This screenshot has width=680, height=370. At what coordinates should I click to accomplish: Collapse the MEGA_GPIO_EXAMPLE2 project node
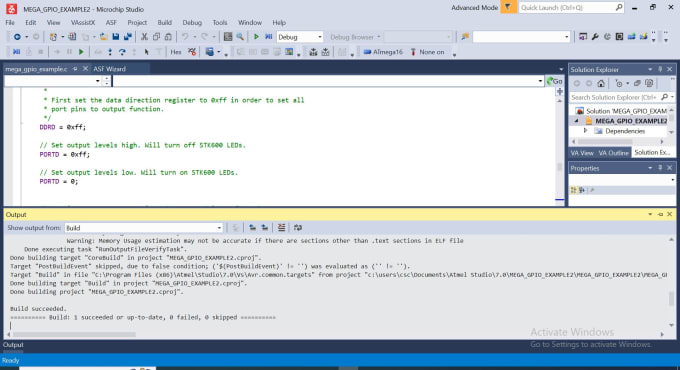click(576, 121)
